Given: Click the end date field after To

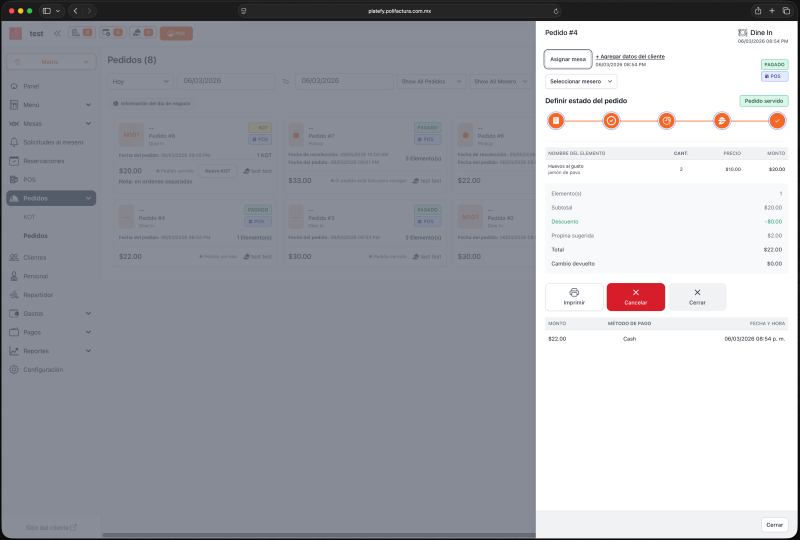Looking at the screenshot, I should pyautogui.click(x=344, y=81).
